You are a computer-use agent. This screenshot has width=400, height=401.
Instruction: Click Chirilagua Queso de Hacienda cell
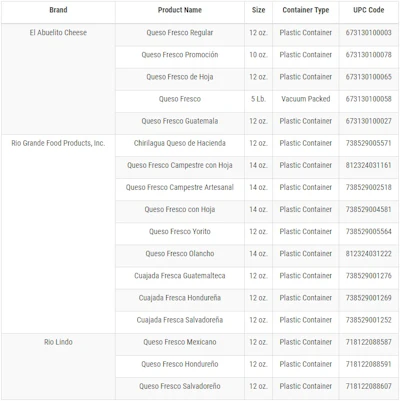[x=180, y=143]
